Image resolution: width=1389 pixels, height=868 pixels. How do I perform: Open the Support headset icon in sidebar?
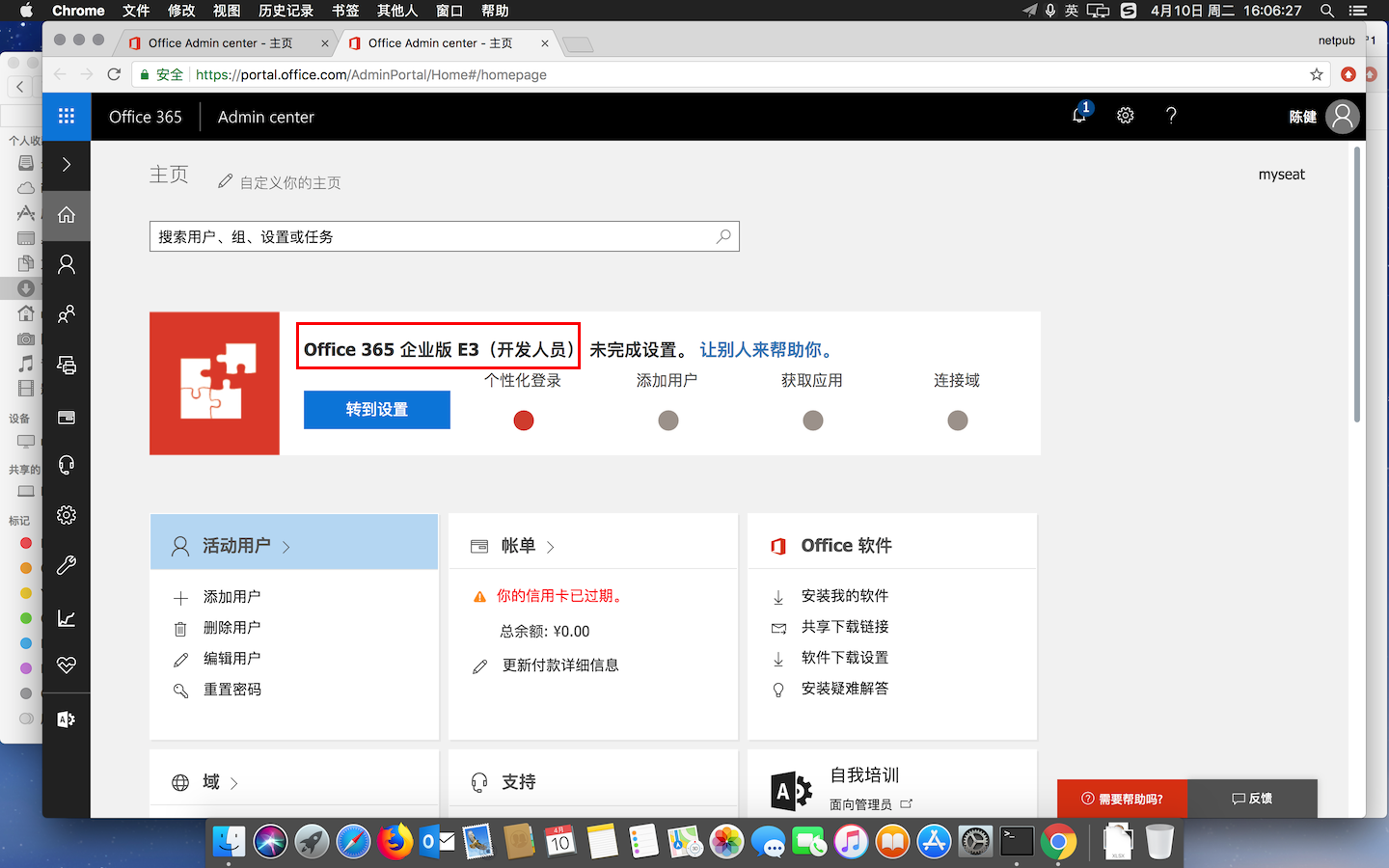coord(67,465)
